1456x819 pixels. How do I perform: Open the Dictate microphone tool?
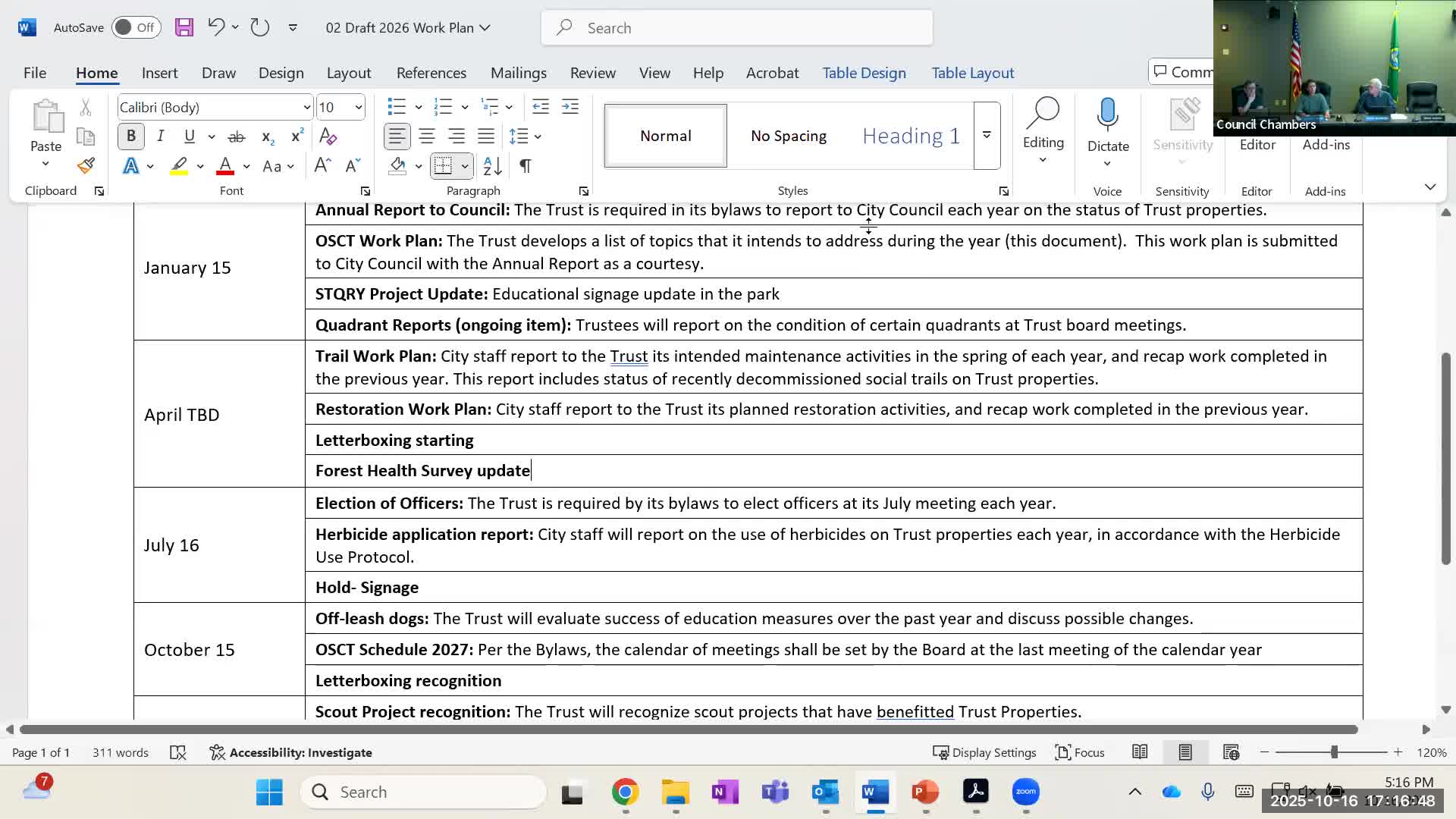pyautogui.click(x=1108, y=114)
